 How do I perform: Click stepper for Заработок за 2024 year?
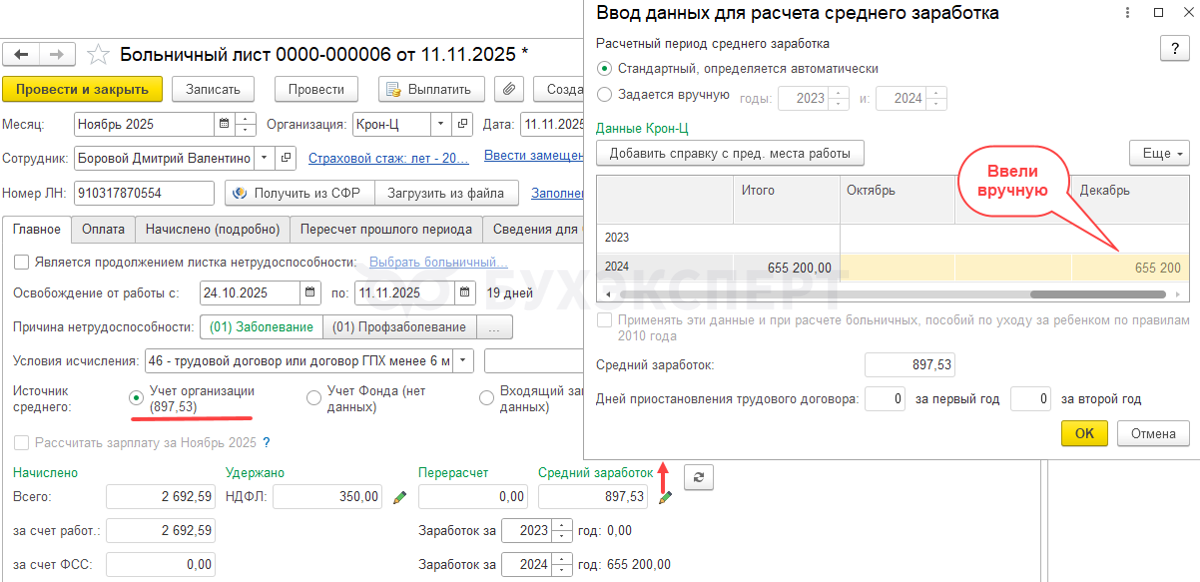[x=562, y=565]
